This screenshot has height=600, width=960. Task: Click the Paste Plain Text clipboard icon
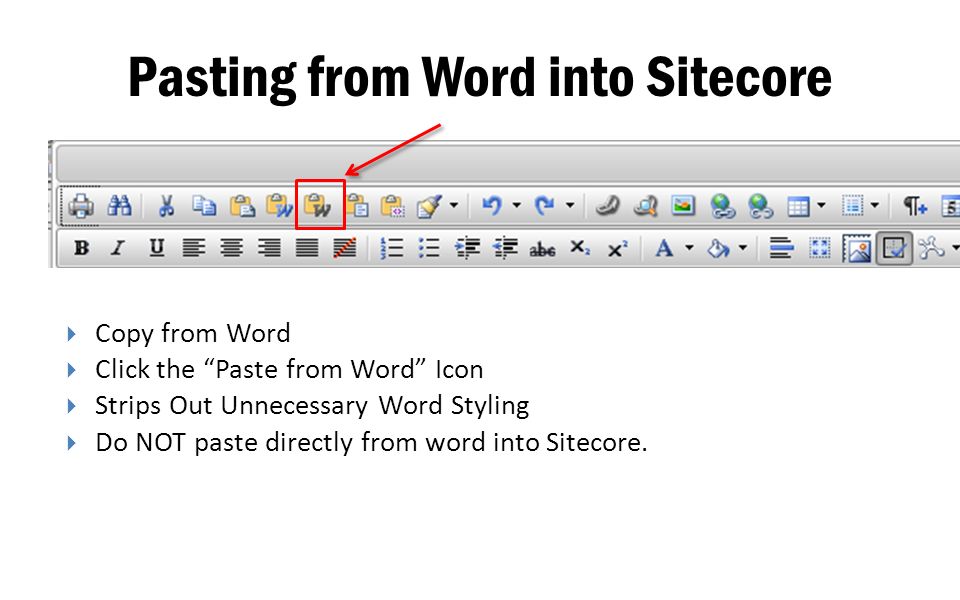pyautogui.click(x=357, y=206)
